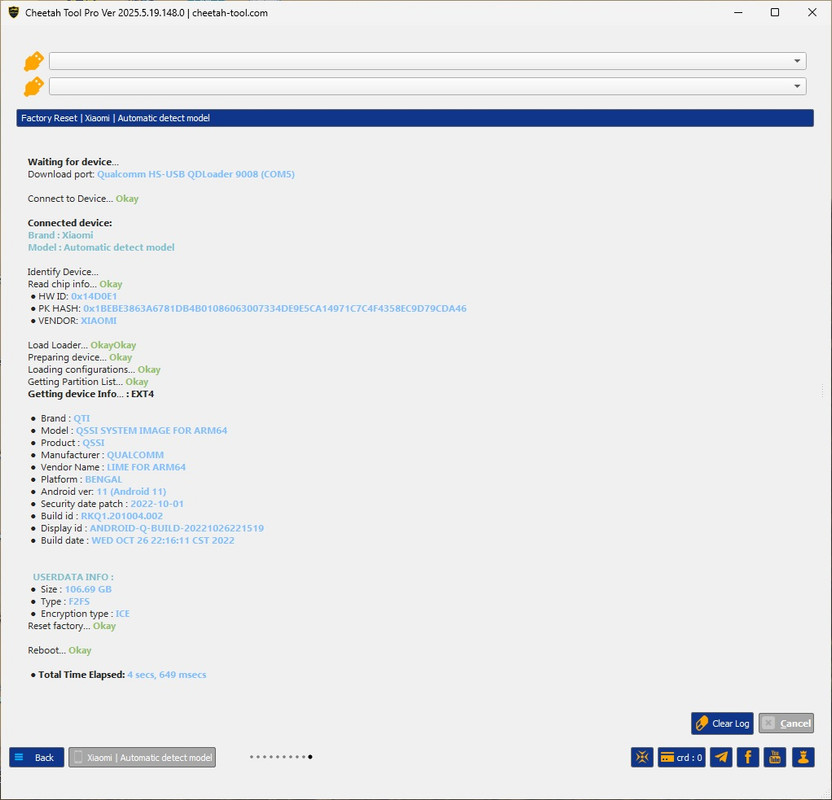The width and height of the screenshot is (832, 800).
Task: Click the Display id ANDROID-Q-BUILD-20221026221519
Action: click(x=177, y=528)
